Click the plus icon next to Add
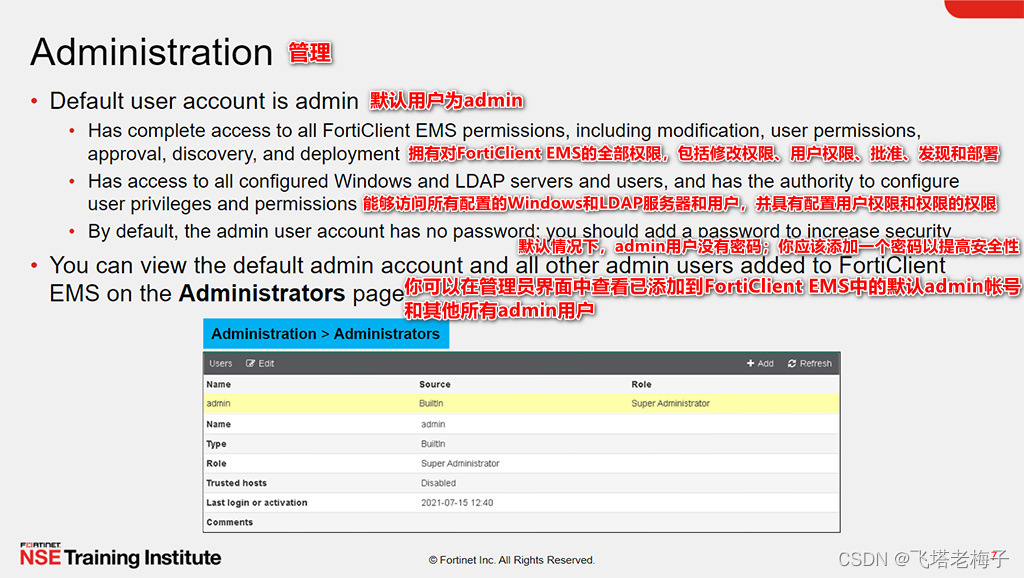The image size is (1024, 578). (750, 363)
